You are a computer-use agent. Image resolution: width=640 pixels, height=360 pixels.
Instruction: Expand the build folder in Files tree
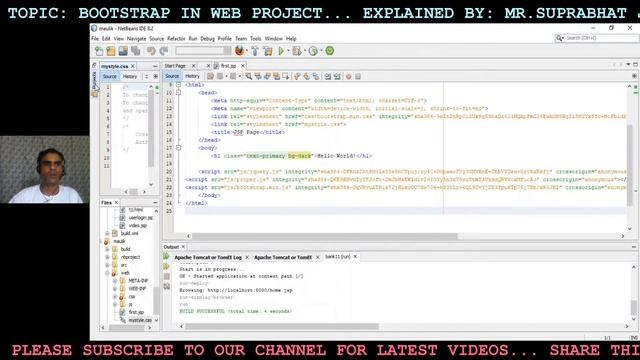(107, 249)
